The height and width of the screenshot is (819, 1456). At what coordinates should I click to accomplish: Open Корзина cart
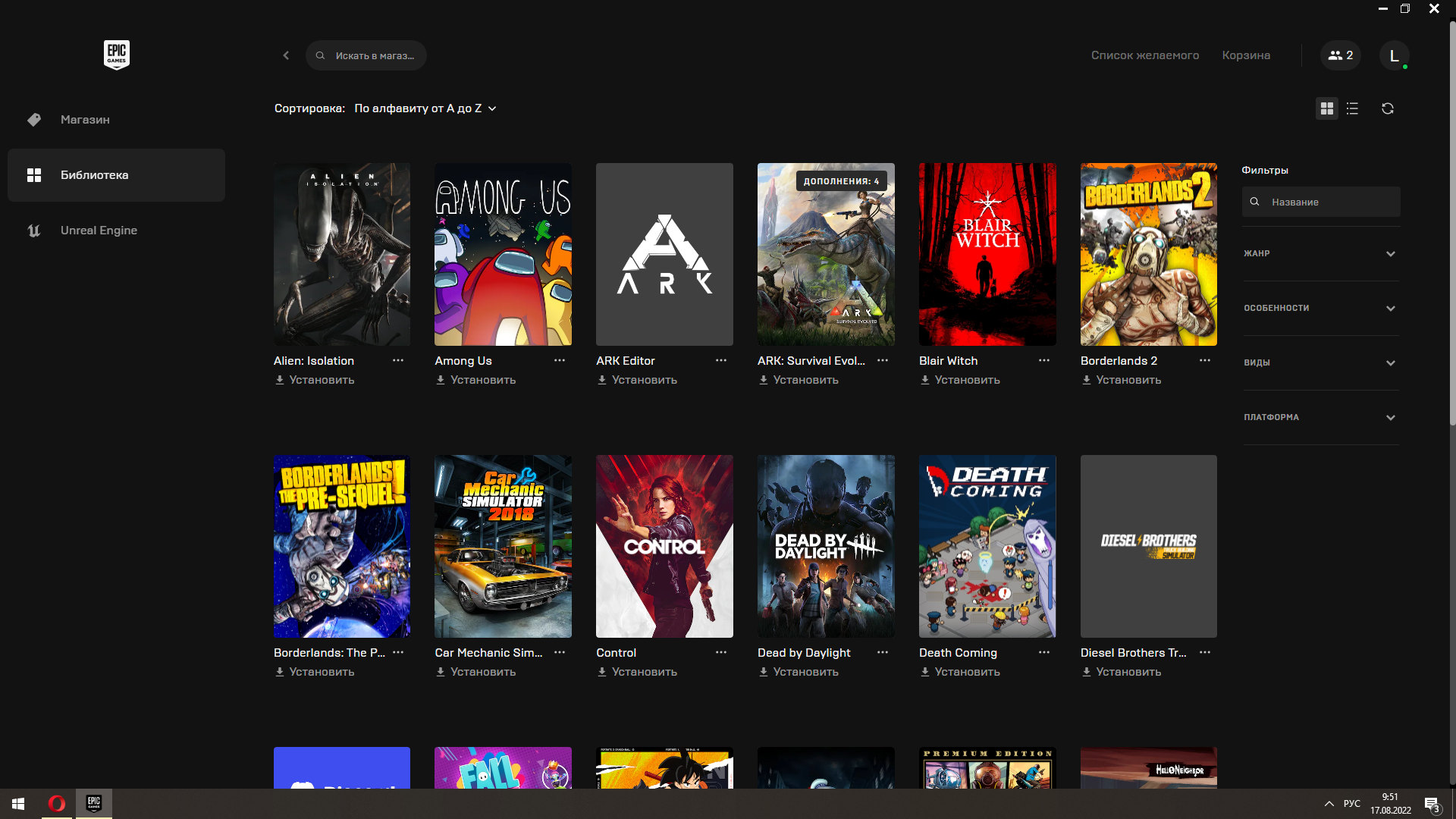1246,55
